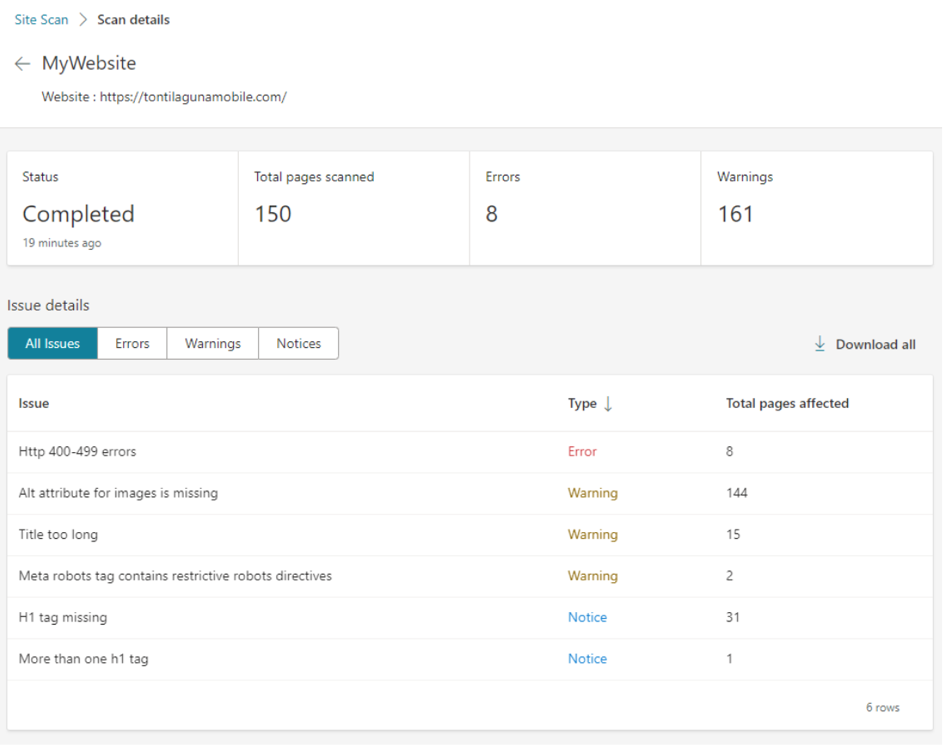Select the Title too long issue
946x750 pixels.
coord(58,535)
